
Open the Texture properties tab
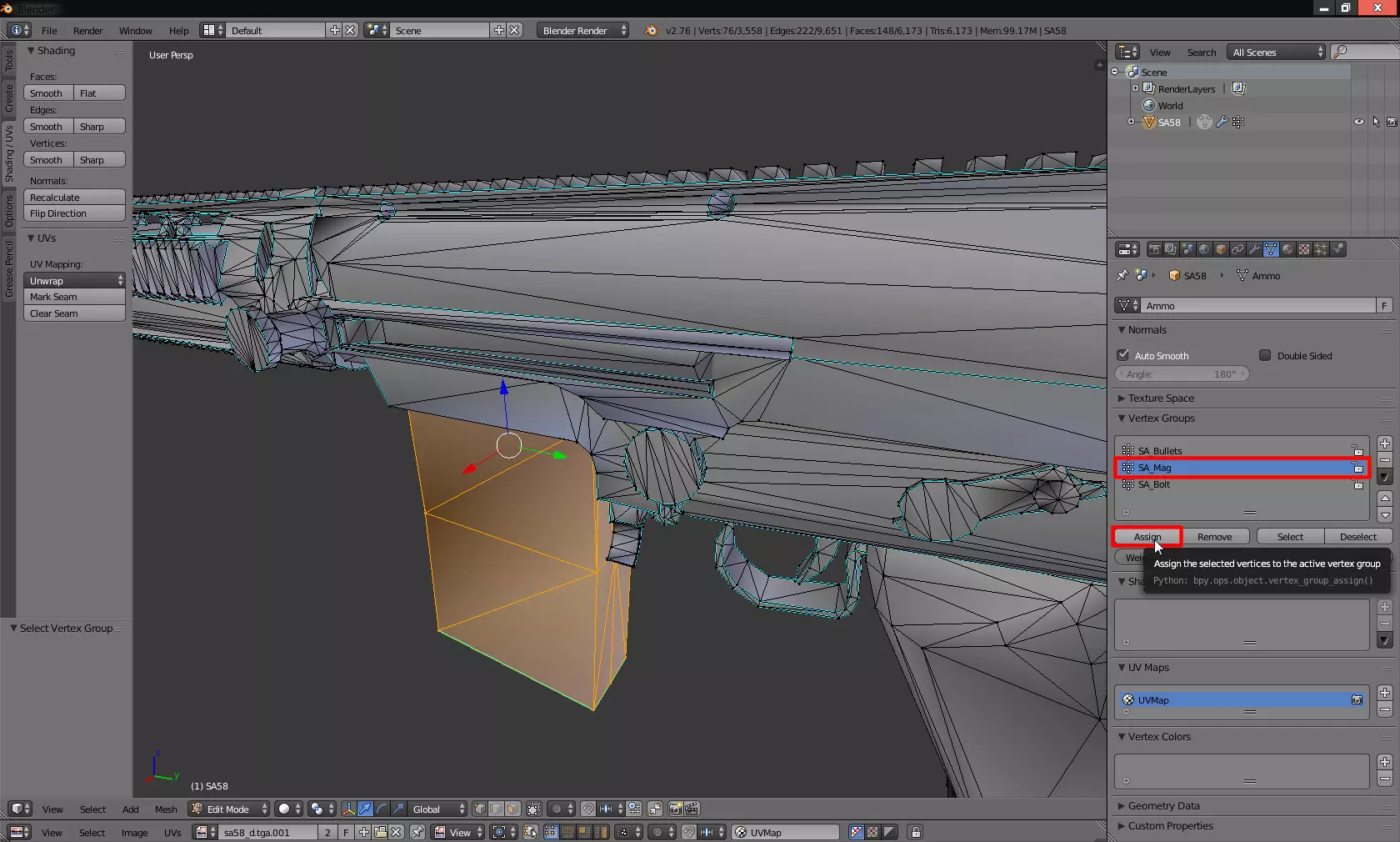click(x=1304, y=249)
